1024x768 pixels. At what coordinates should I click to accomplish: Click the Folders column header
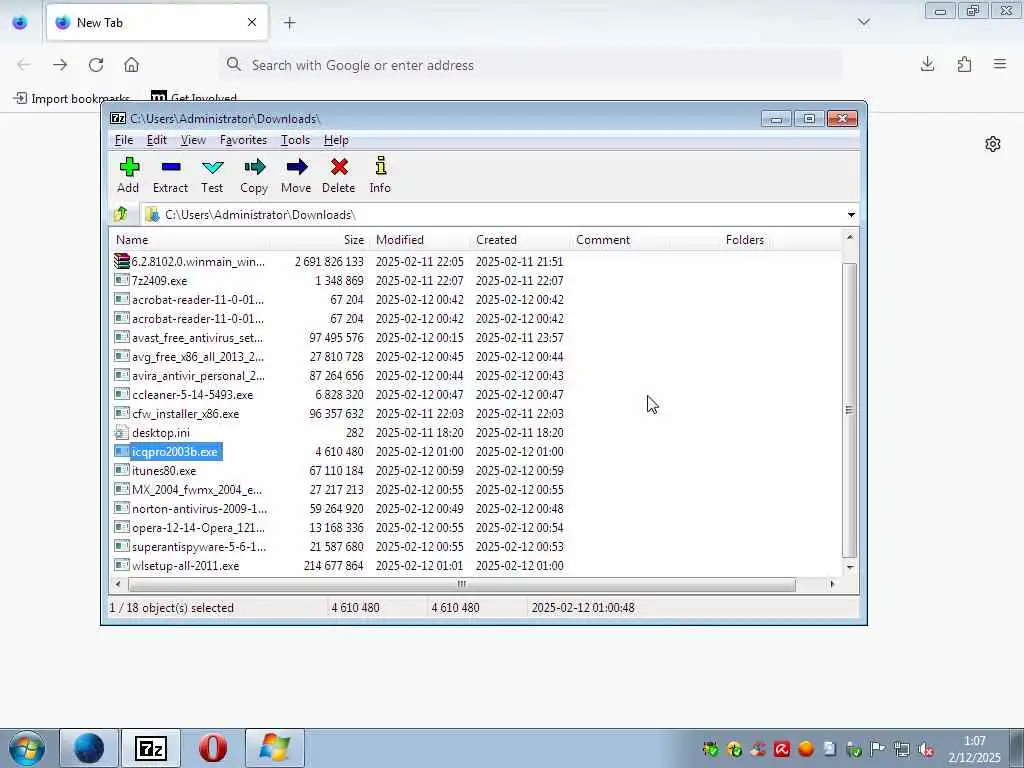pyautogui.click(x=720, y=240)
